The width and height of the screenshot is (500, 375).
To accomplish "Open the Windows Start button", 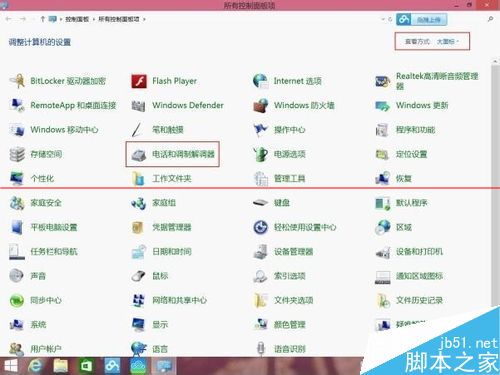I will [10, 366].
